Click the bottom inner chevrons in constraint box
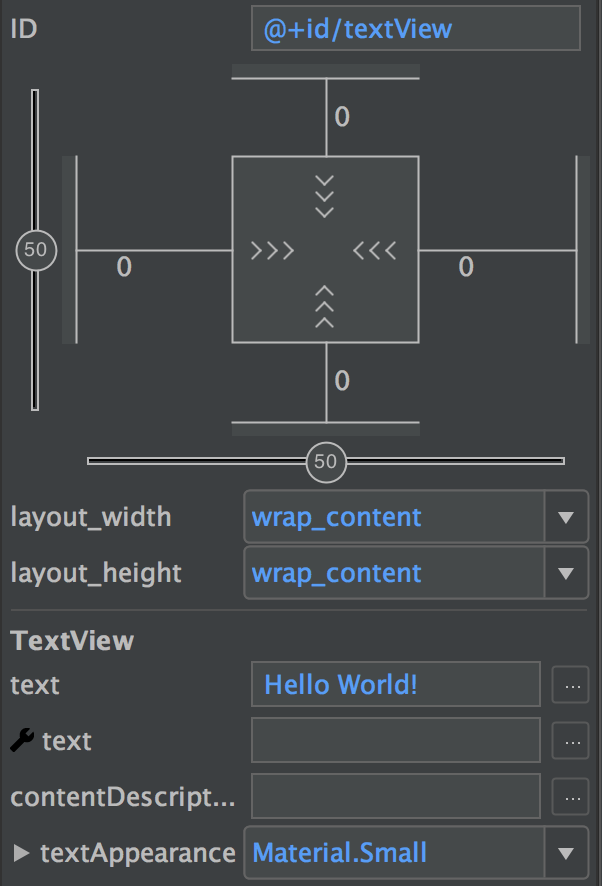The image size is (602, 886). tap(324, 307)
